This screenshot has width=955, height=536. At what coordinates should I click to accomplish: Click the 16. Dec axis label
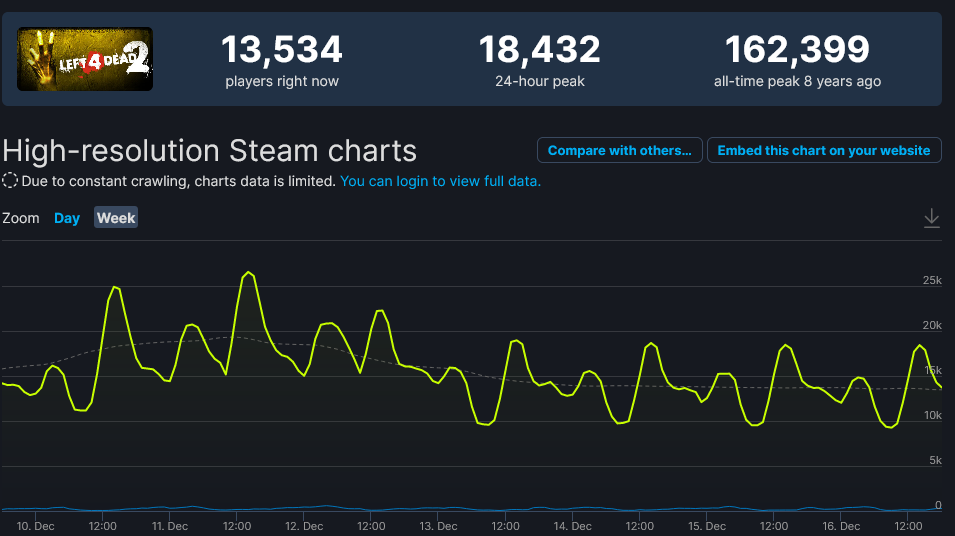point(841,526)
